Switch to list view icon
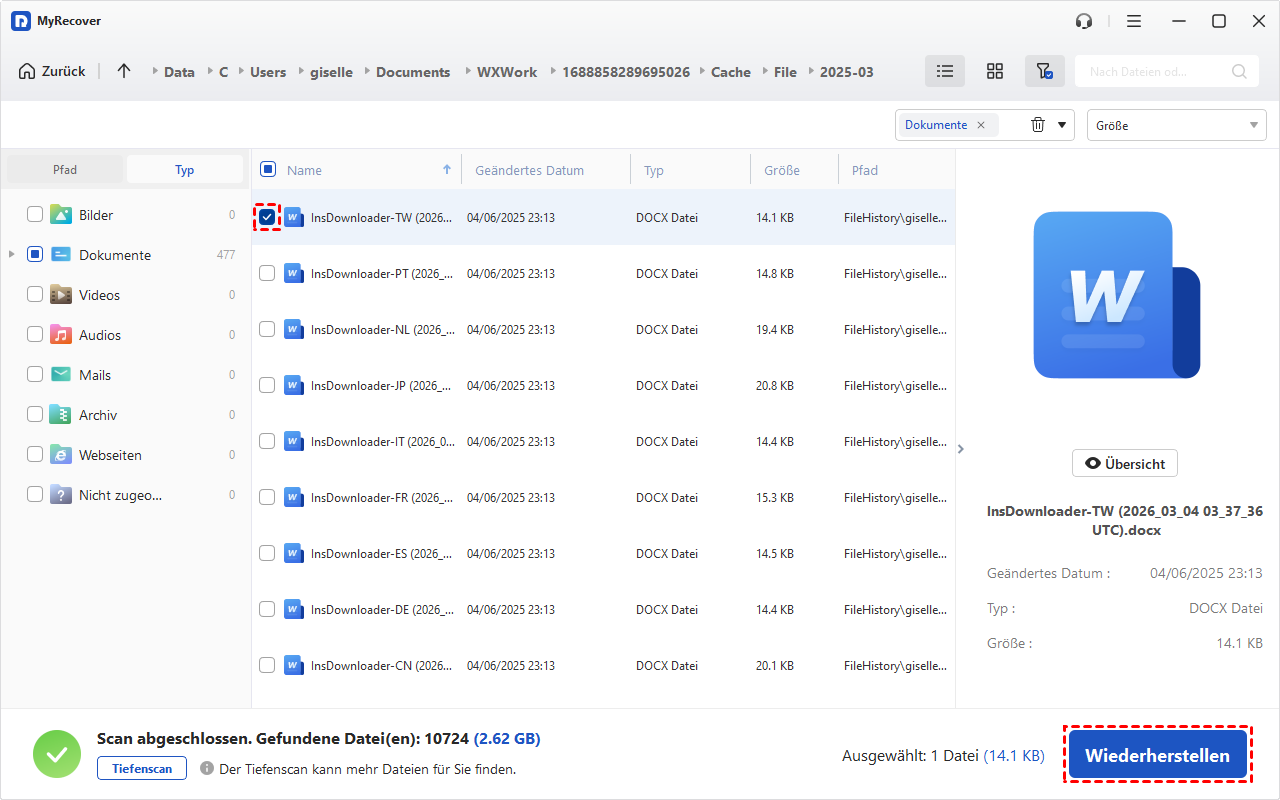The width and height of the screenshot is (1280, 800). point(944,71)
